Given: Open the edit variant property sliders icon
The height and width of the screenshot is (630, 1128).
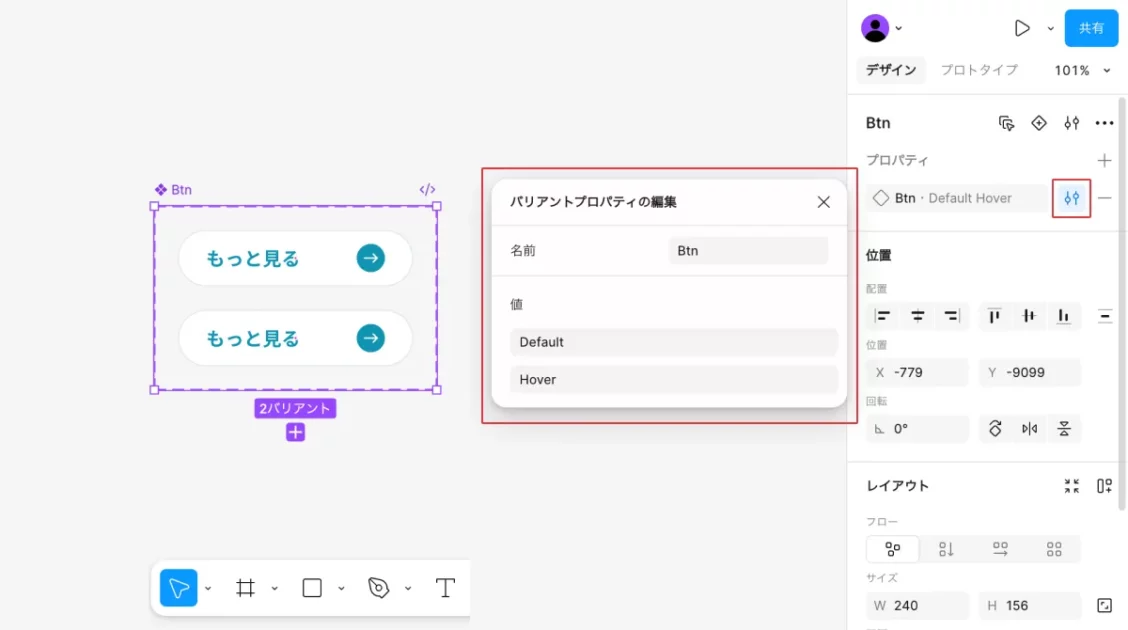Looking at the screenshot, I should click(1071, 198).
